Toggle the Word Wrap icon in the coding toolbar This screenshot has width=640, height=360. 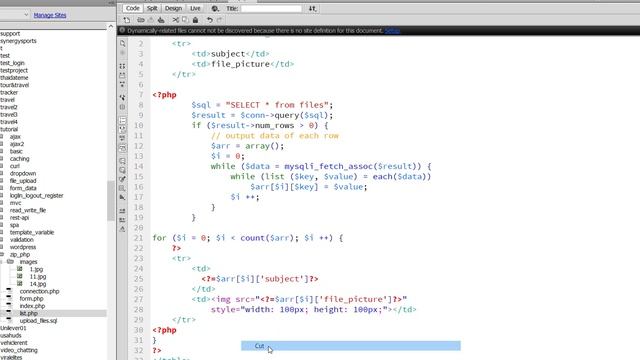coord(122,138)
